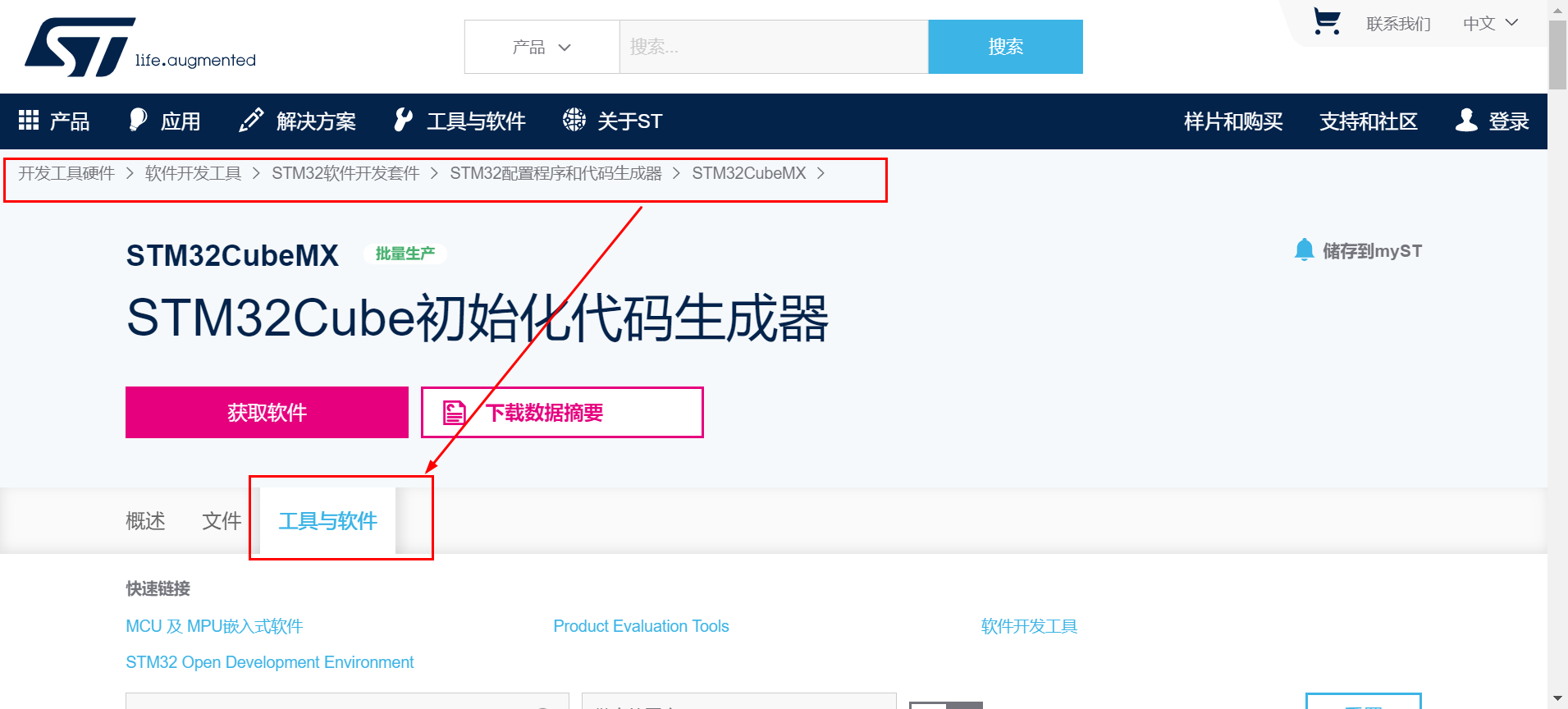Click the 批量生产 status badge
The width and height of the screenshot is (1568, 709).
point(405,254)
